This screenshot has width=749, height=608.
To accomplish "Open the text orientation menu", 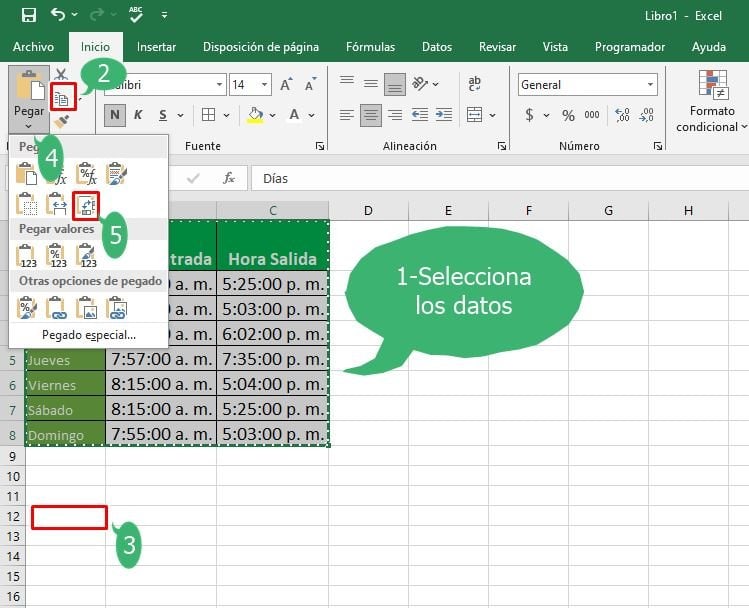I will (x=425, y=84).
